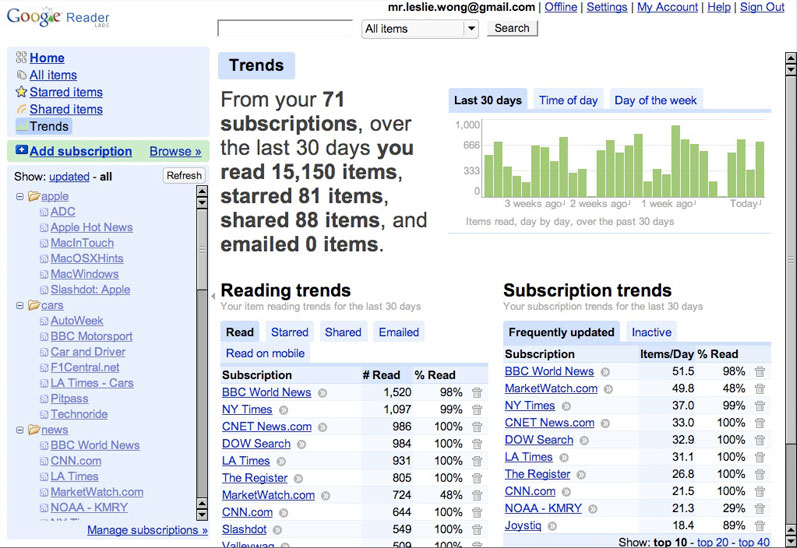Open arrow icon next to CNN.com subscription row
Screen dimensions: 797x548
(x=566, y=492)
